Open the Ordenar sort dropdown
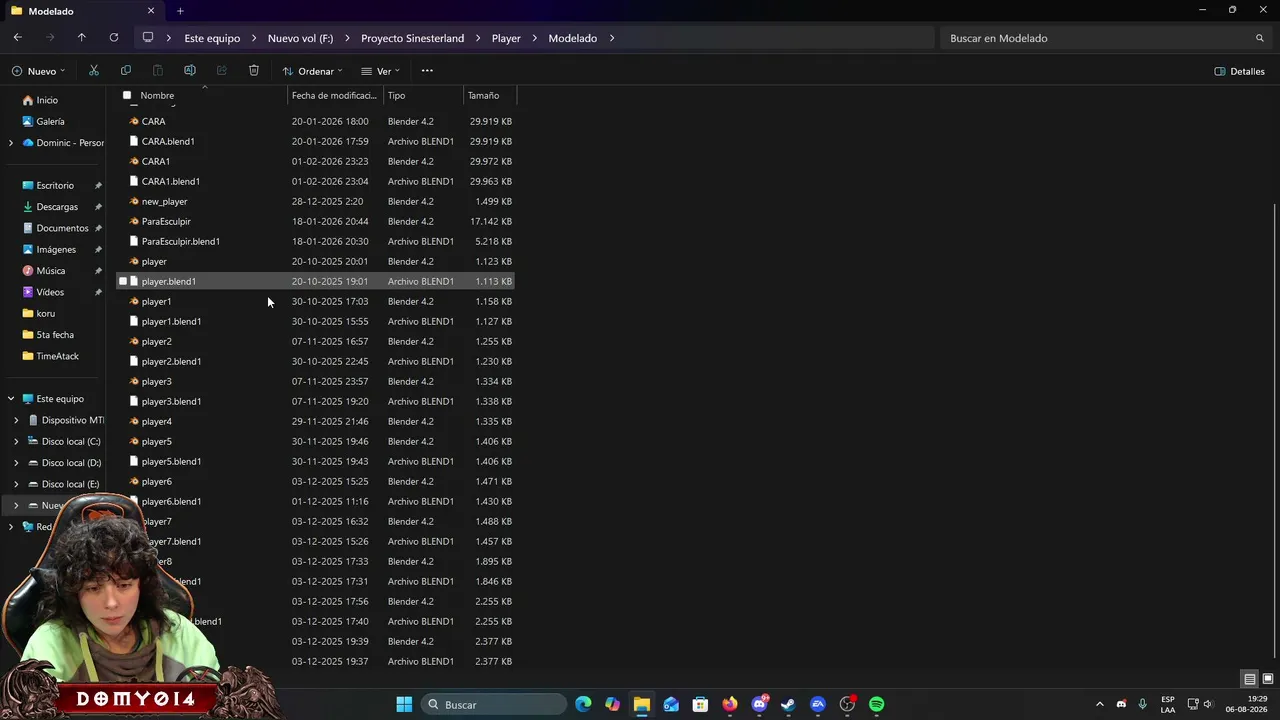The height and width of the screenshot is (720, 1280). coord(312,71)
